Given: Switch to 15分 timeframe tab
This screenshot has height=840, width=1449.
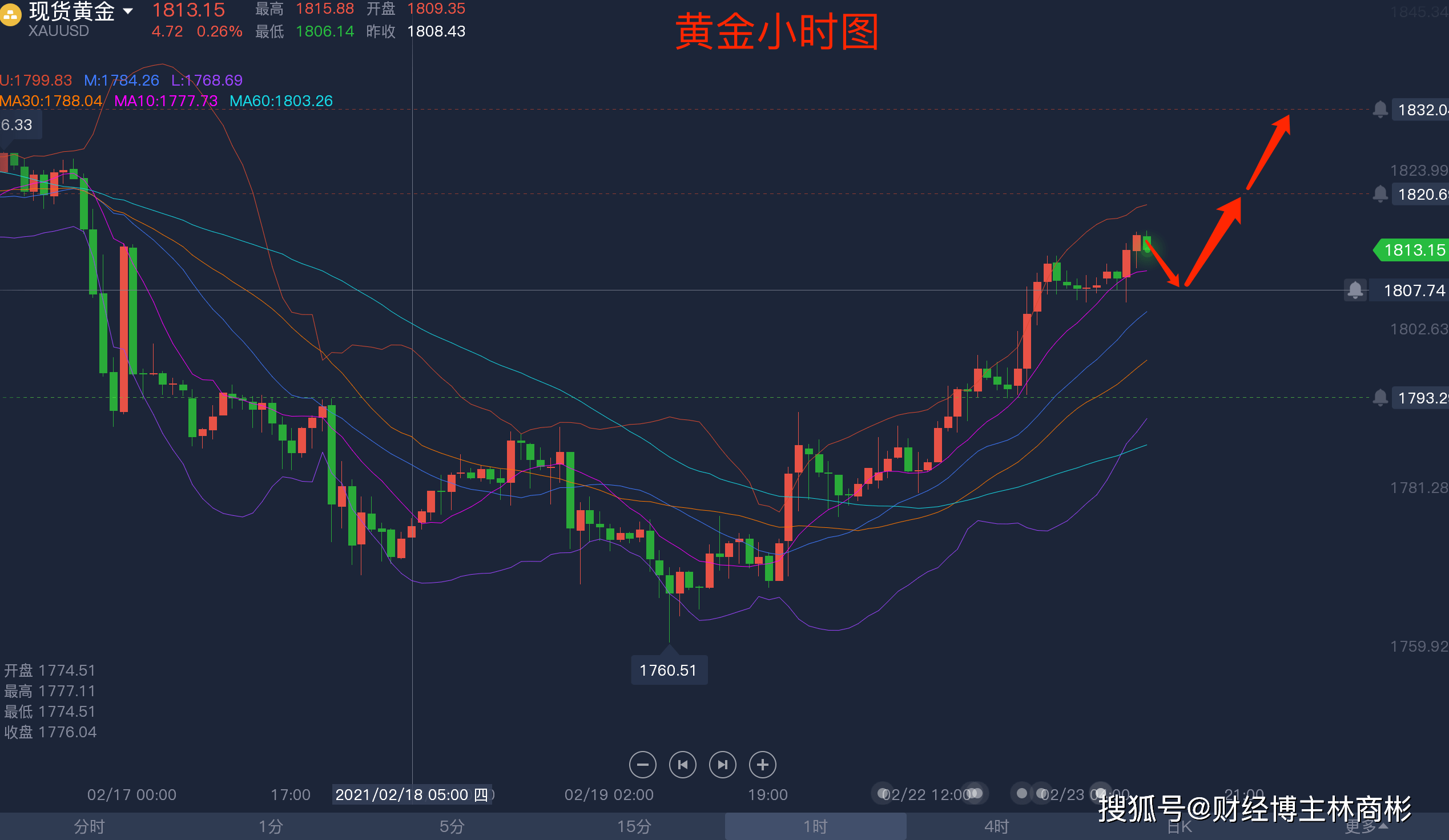Looking at the screenshot, I should (x=634, y=827).
